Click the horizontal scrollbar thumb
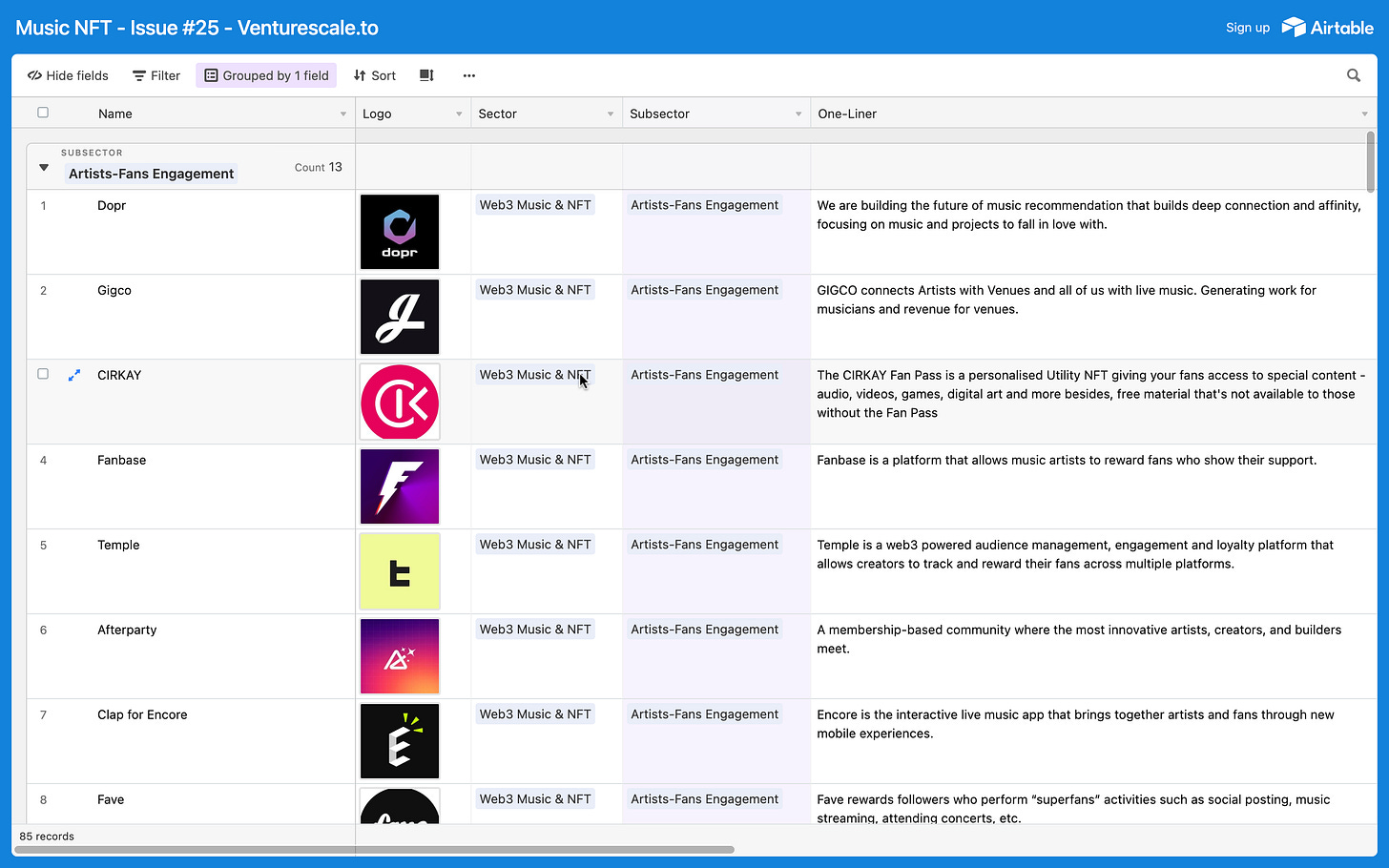This screenshot has width=1389, height=868. click(375, 849)
